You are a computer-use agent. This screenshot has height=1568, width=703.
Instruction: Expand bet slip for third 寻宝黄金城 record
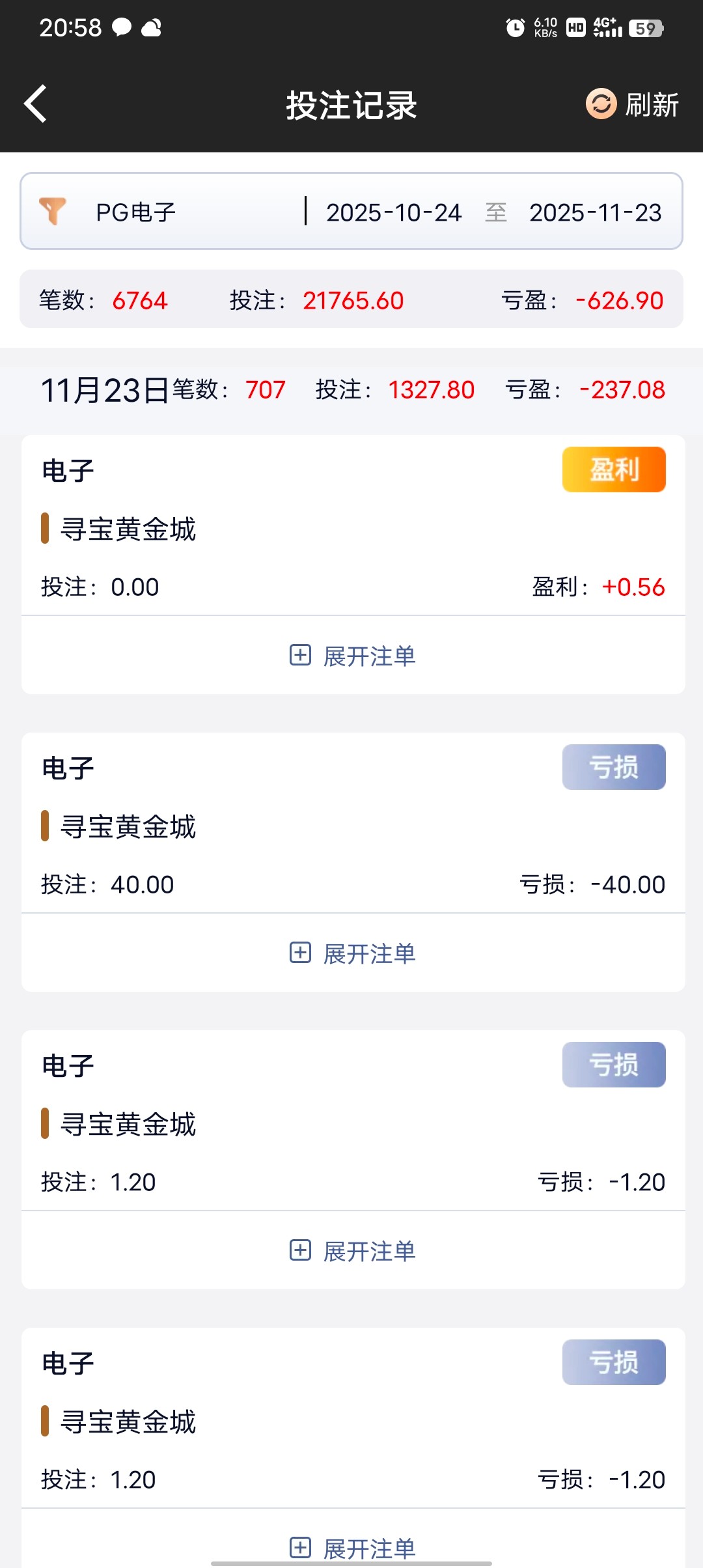pyautogui.click(x=353, y=1251)
